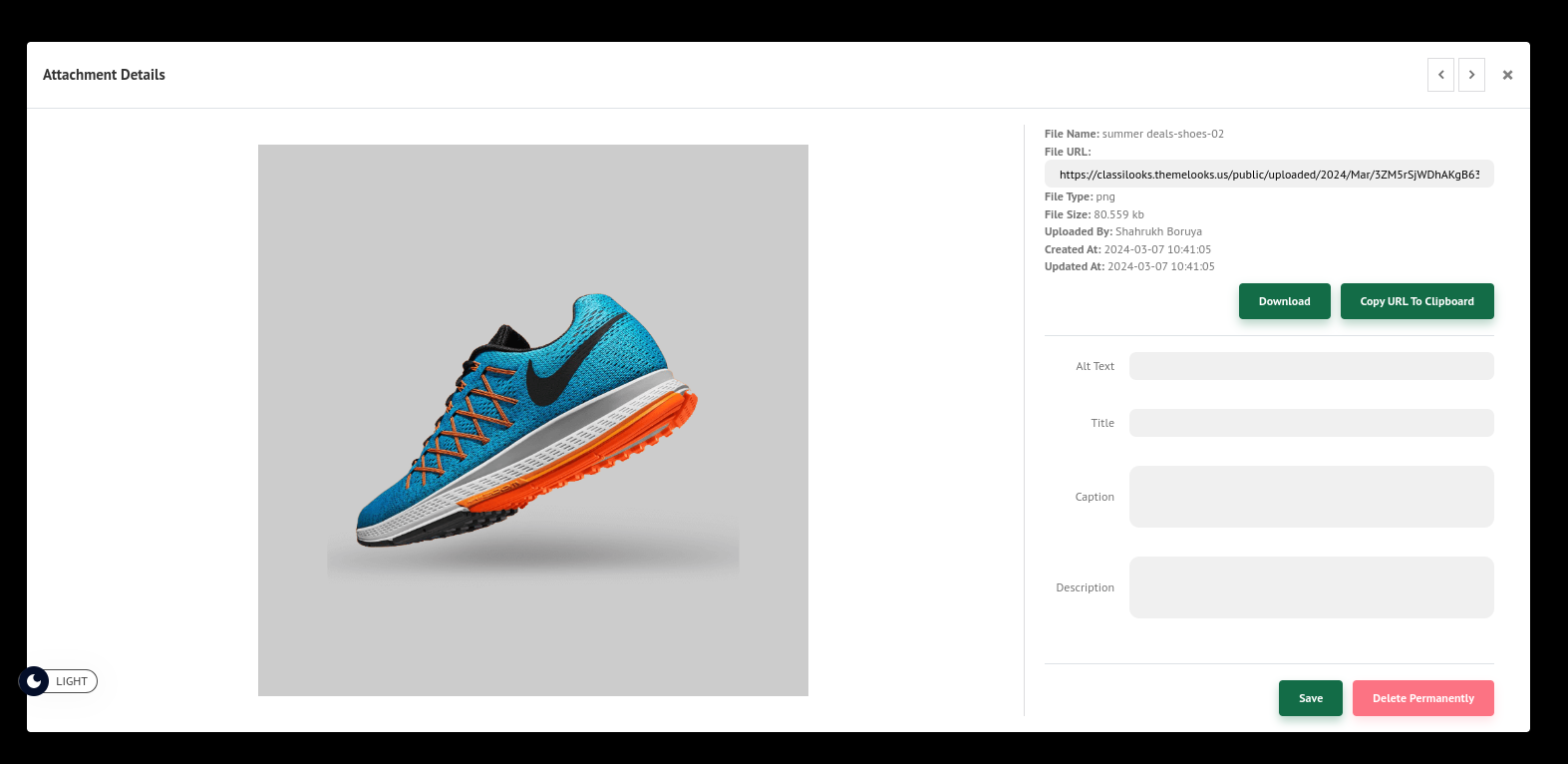The height and width of the screenshot is (764, 1568).
Task: Focus the Caption text area
Action: pyautogui.click(x=1311, y=497)
